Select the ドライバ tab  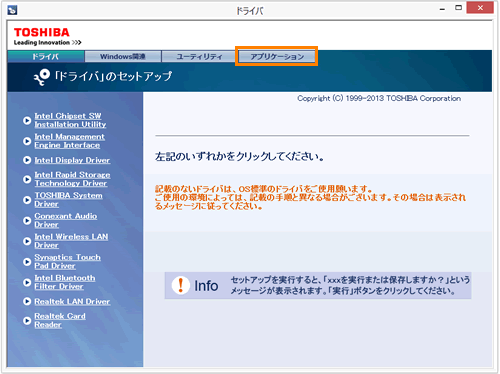pos(46,57)
